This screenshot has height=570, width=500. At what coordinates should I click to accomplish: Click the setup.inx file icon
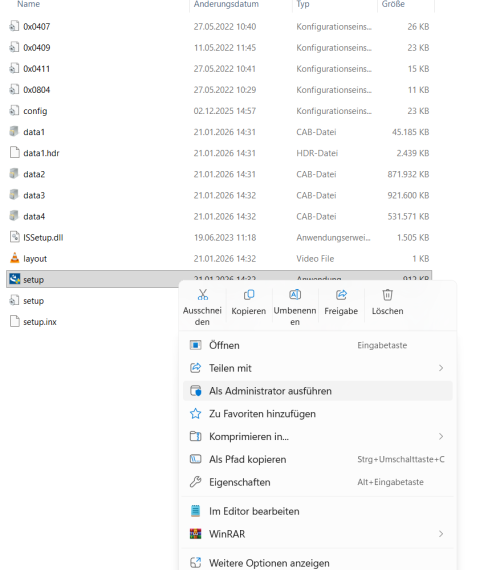(x=15, y=321)
